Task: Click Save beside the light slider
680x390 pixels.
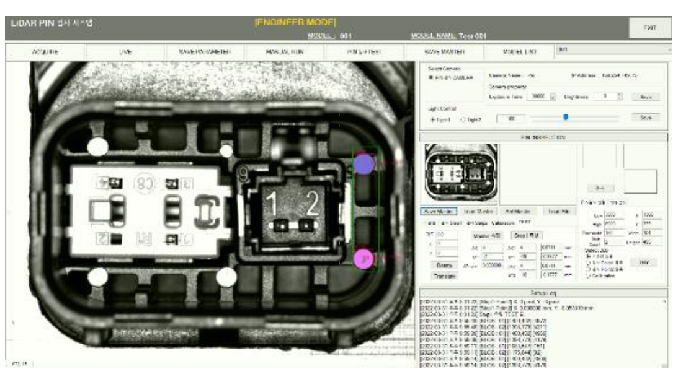Action: pyautogui.click(x=646, y=117)
